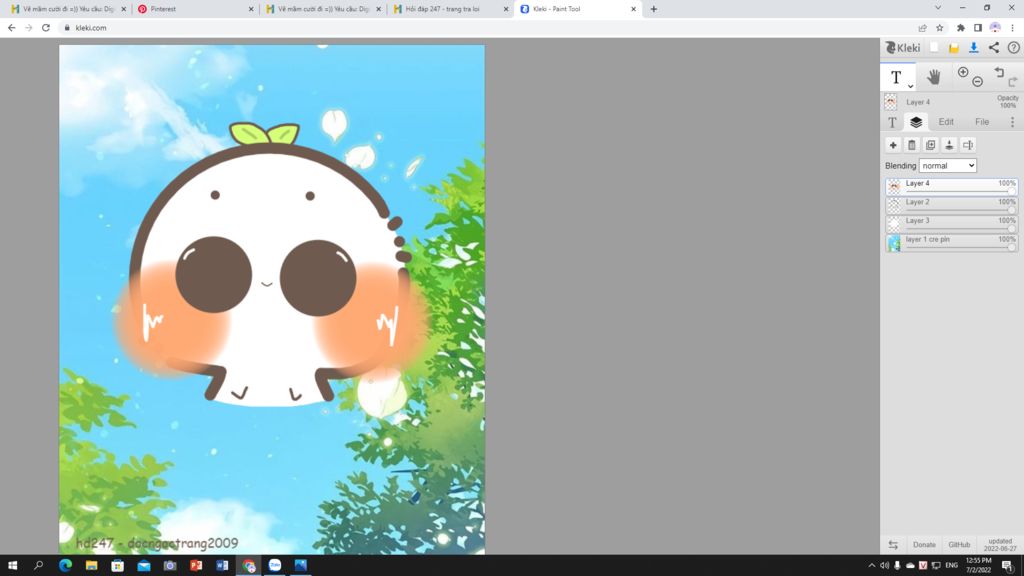Open the import image folder icon
Viewport: 1024px width, 576px height.
point(953,48)
